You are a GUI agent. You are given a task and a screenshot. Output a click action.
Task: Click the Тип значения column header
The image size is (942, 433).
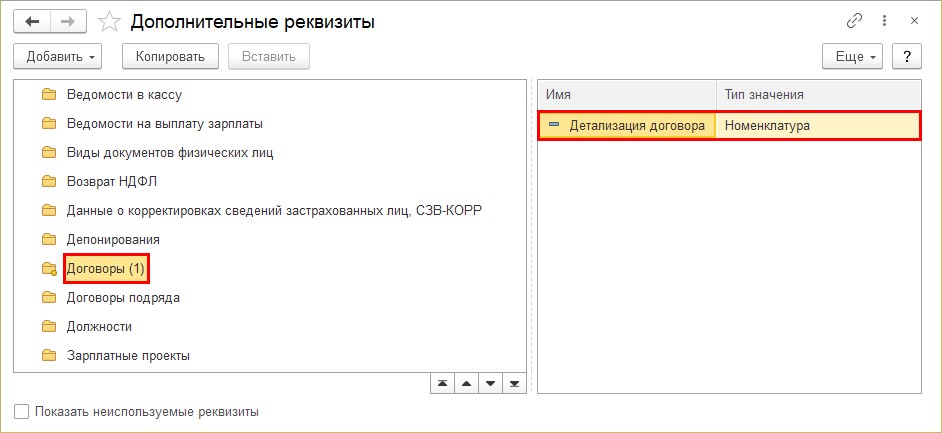[x=818, y=94]
